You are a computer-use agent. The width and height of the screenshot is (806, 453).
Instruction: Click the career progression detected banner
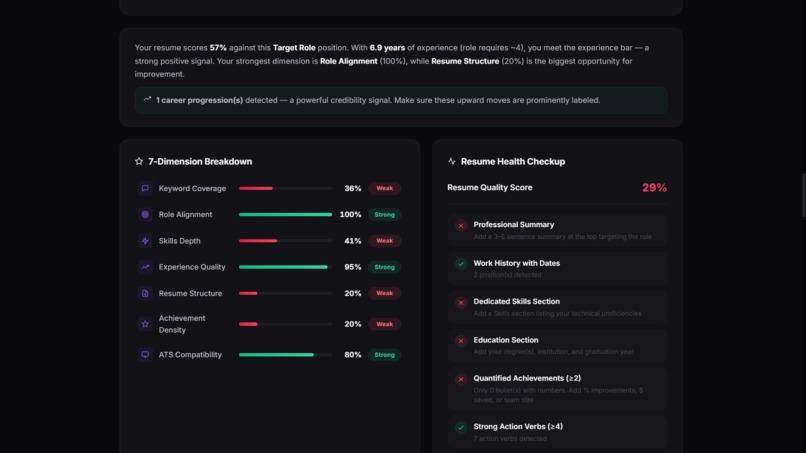pos(401,100)
